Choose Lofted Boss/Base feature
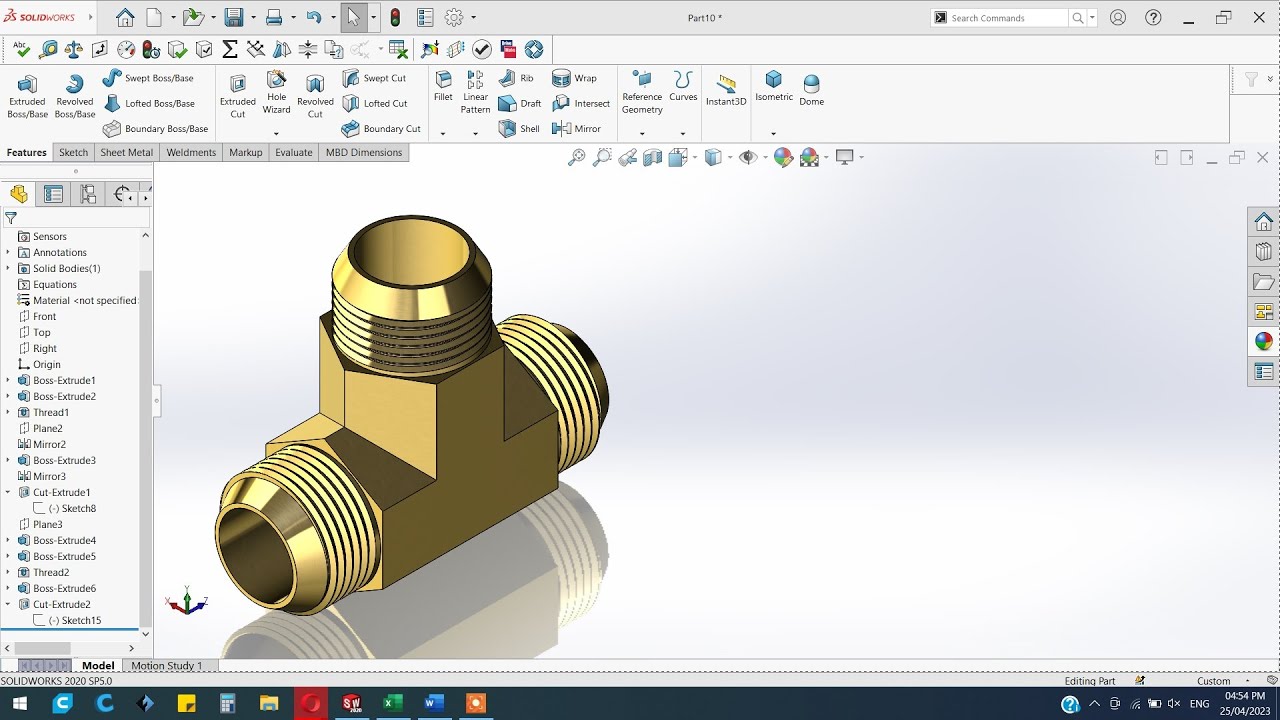 pyautogui.click(x=148, y=103)
